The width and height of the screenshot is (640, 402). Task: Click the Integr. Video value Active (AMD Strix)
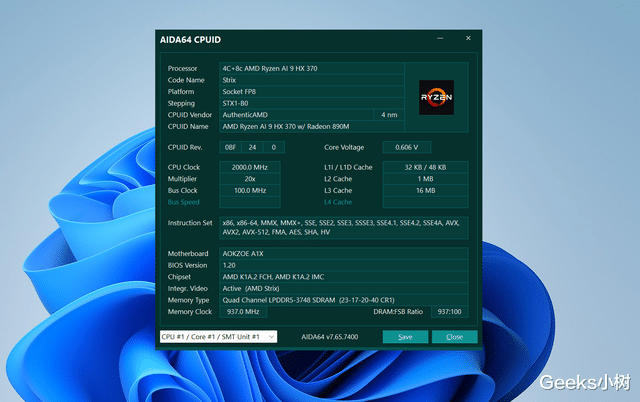point(344,289)
